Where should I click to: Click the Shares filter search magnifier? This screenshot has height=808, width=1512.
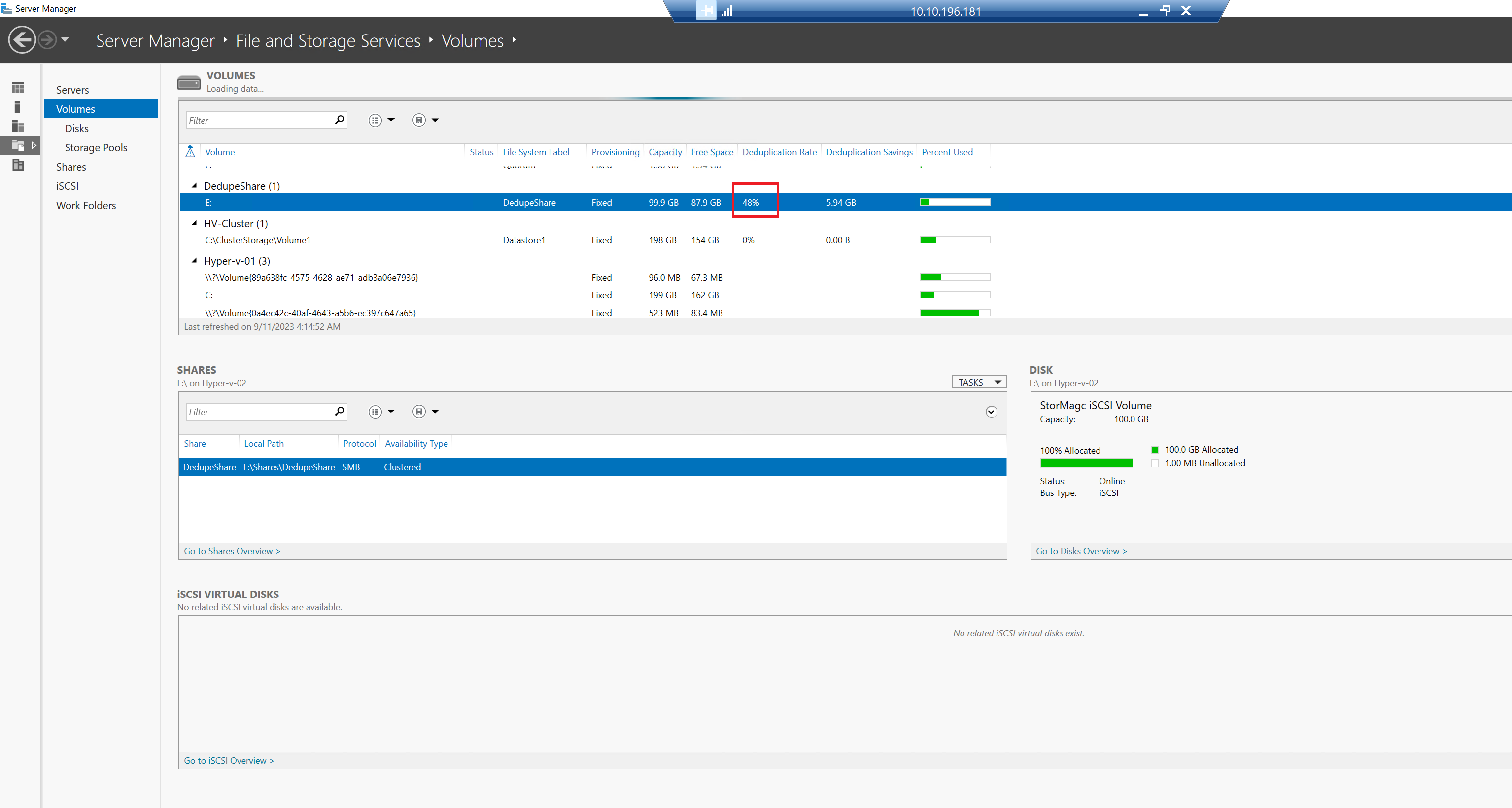click(339, 411)
